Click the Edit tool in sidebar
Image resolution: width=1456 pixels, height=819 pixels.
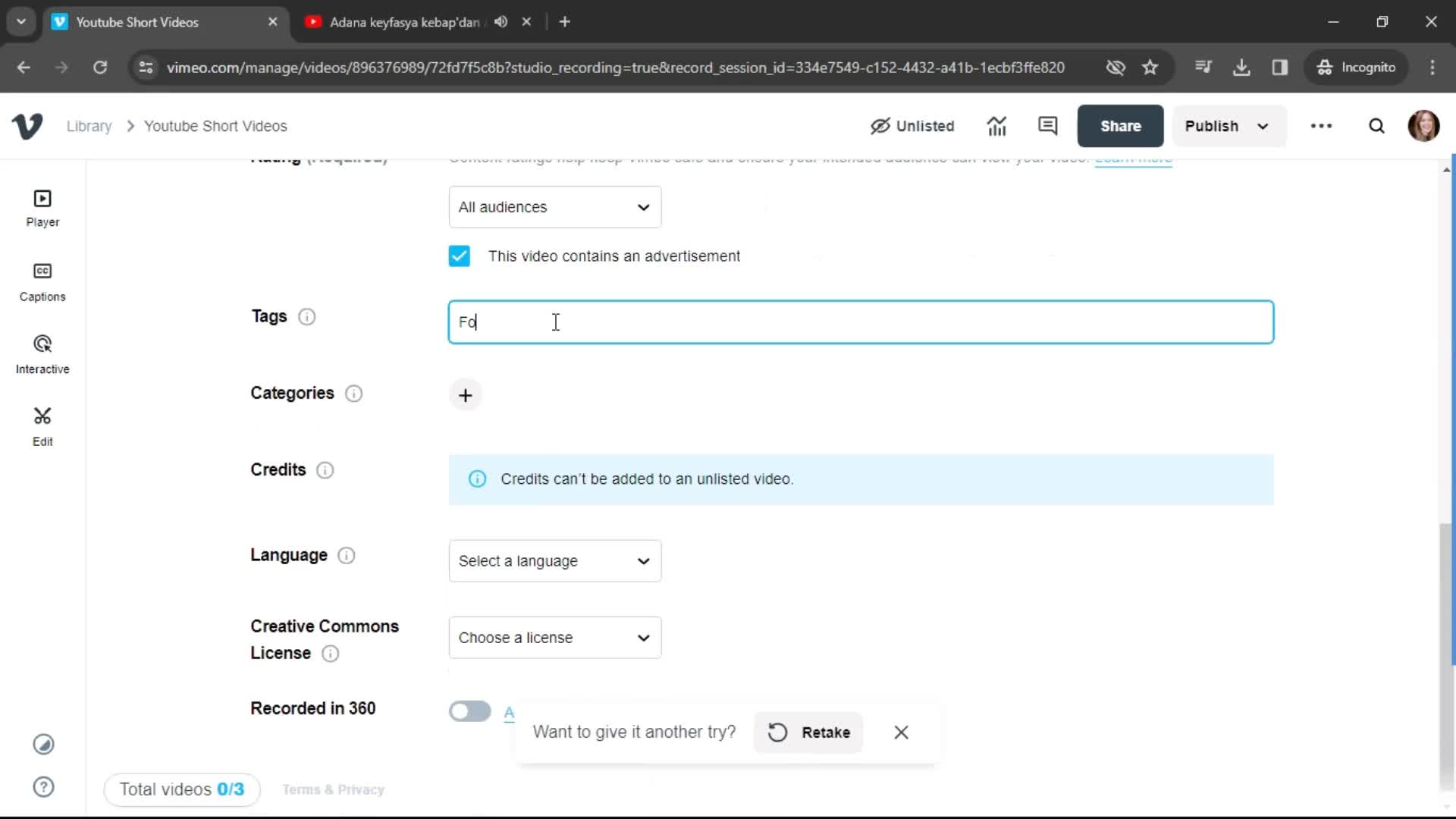click(42, 425)
